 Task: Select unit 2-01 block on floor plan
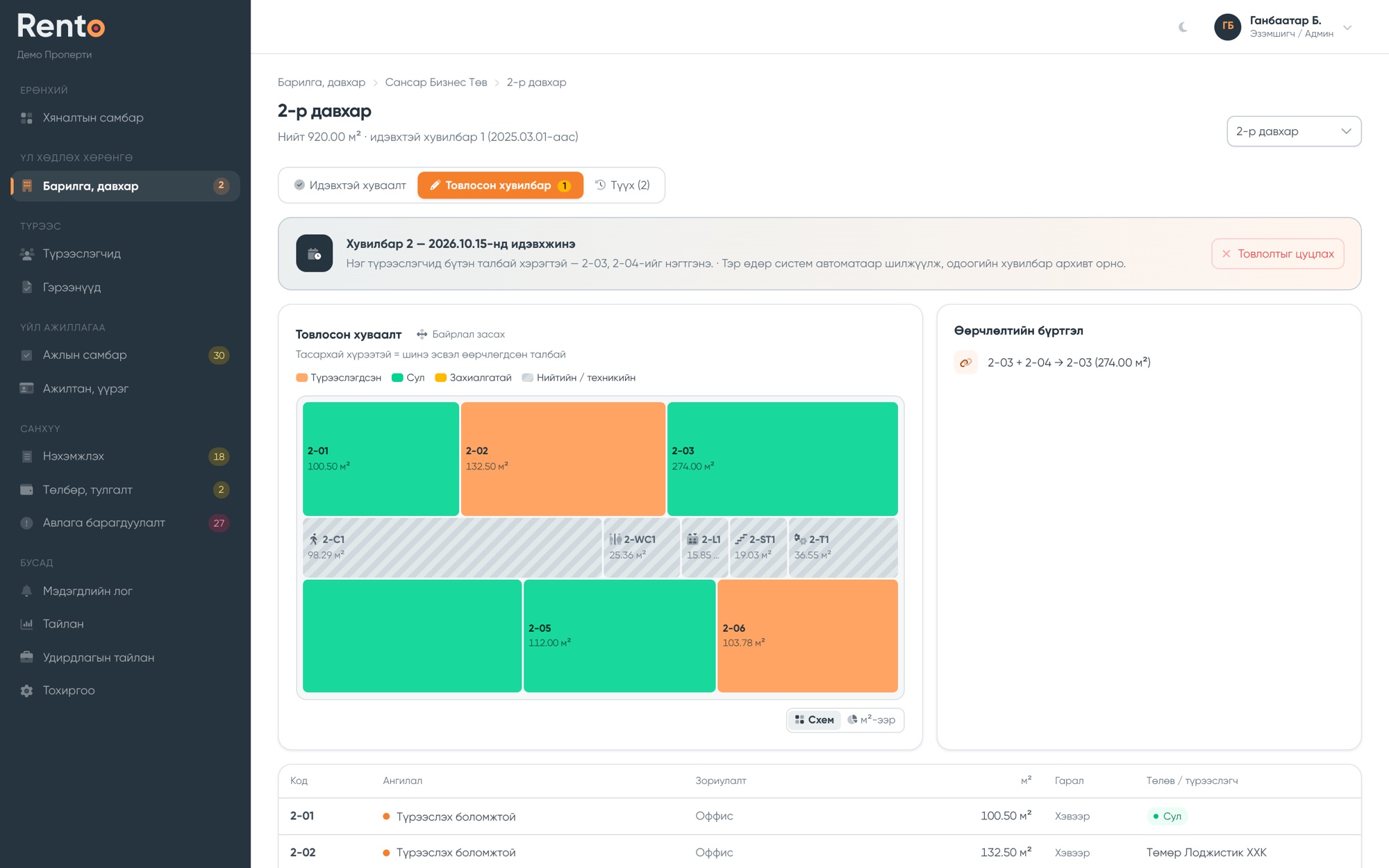click(381, 459)
